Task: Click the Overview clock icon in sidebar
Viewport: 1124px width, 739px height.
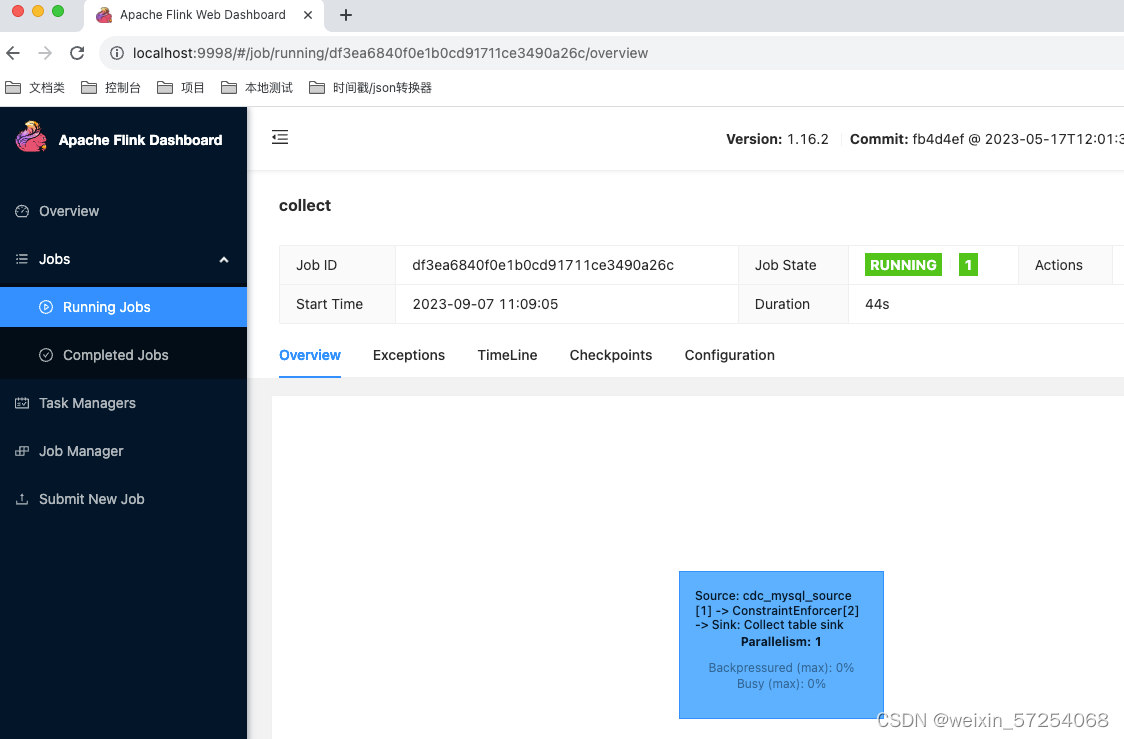Action: [22, 211]
